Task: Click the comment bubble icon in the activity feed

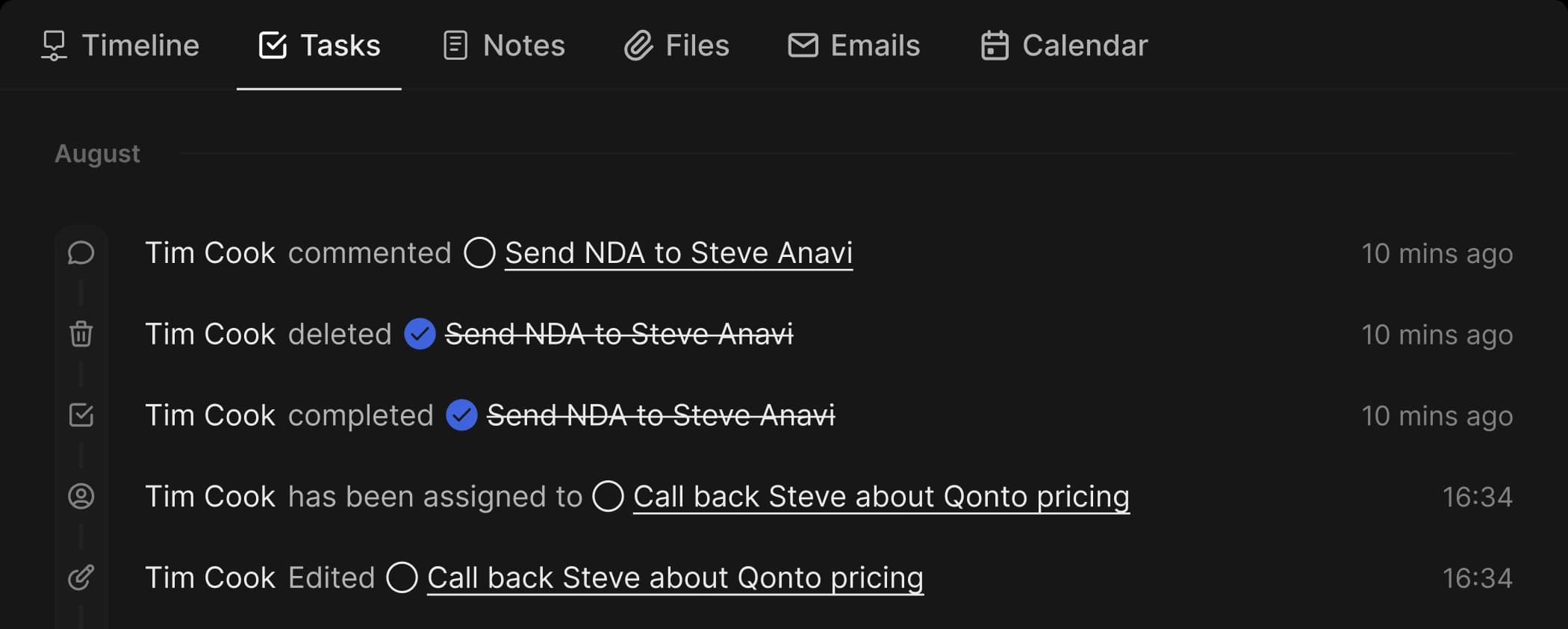Action: point(81,253)
